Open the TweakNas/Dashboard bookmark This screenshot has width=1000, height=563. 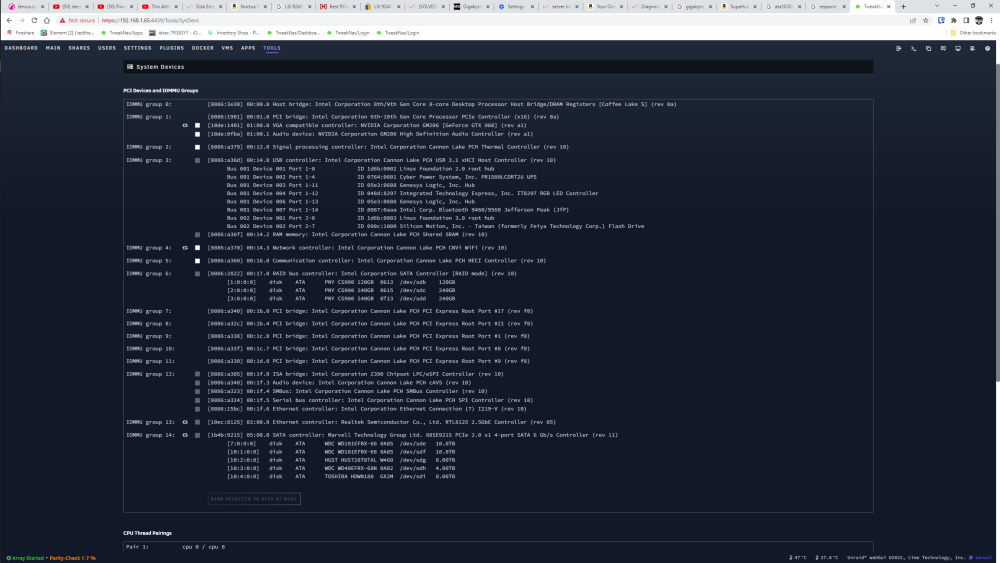pyautogui.click(x=293, y=33)
